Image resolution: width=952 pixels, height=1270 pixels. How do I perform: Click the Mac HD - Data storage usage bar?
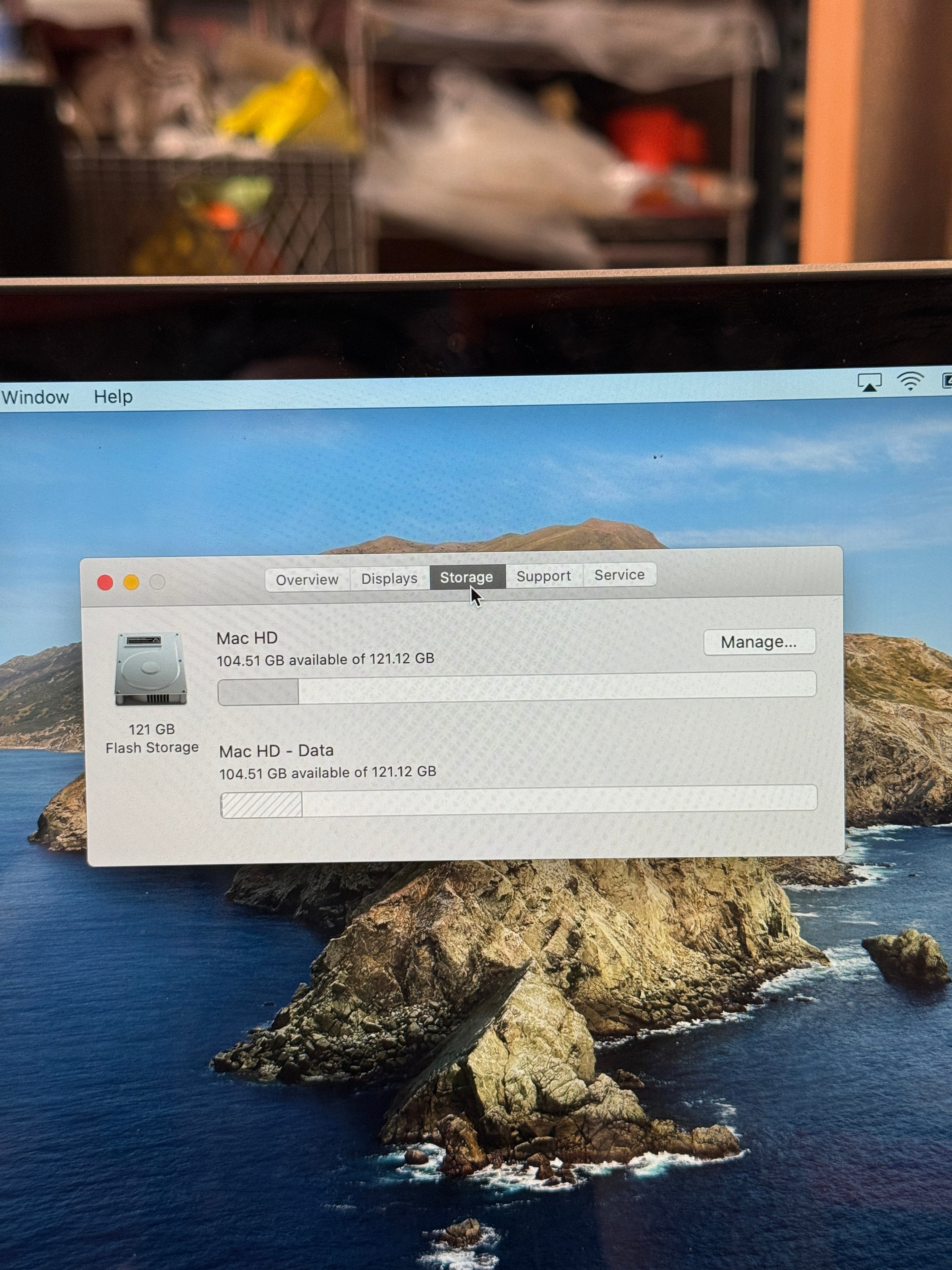519,801
